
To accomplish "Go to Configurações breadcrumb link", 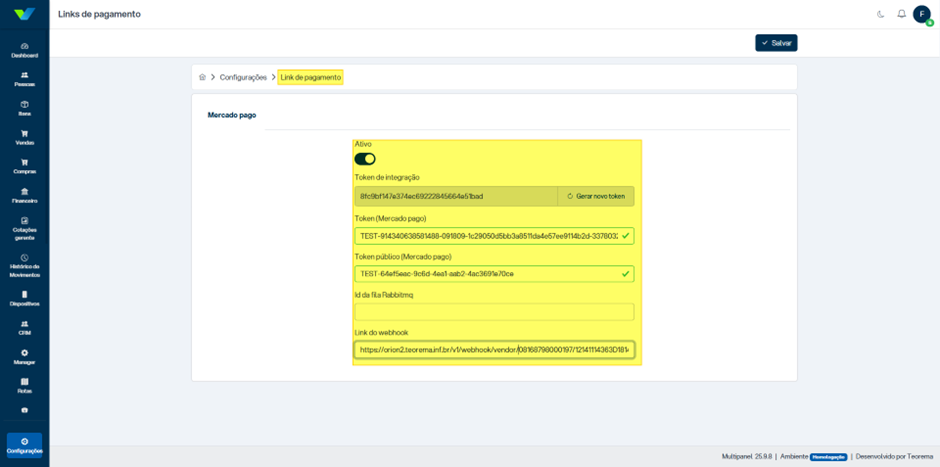I will click(243, 77).
